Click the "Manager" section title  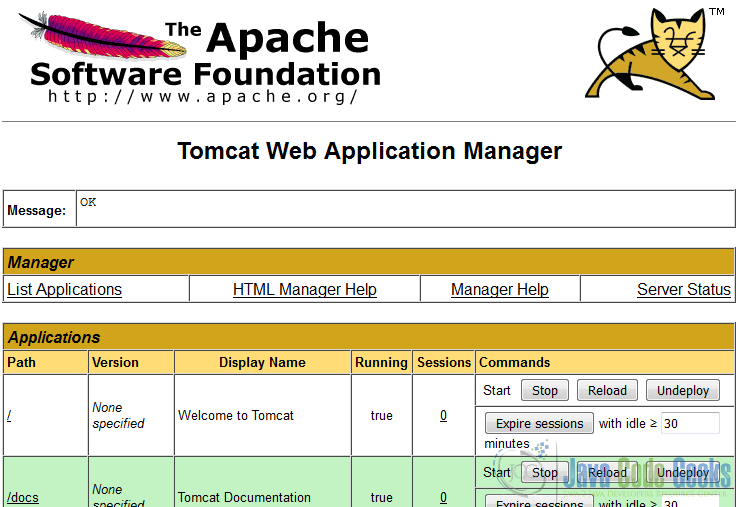click(x=41, y=262)
